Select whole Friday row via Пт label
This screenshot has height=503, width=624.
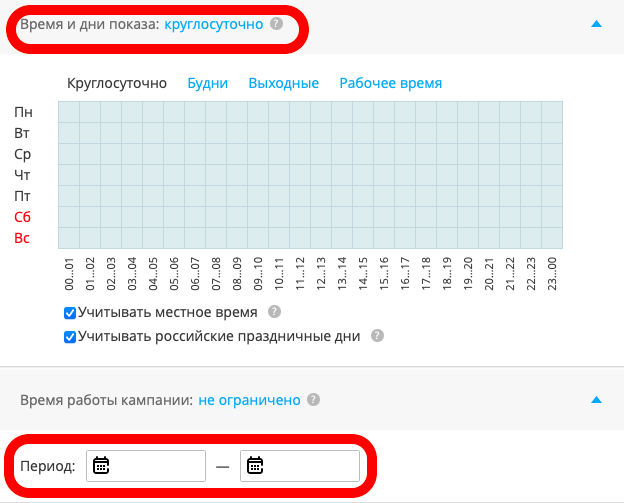click(x=22, y=196)
